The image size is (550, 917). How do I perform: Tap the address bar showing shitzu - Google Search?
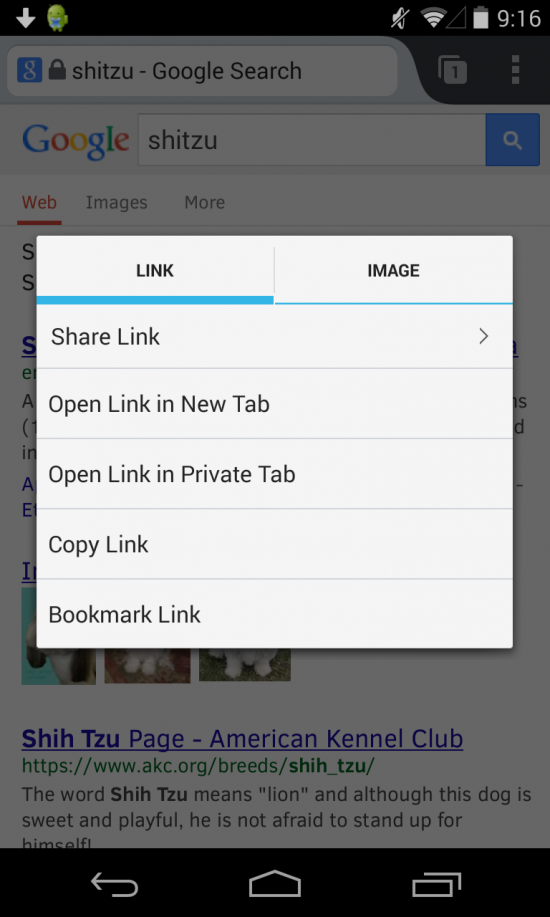click(x=202, y=71)
